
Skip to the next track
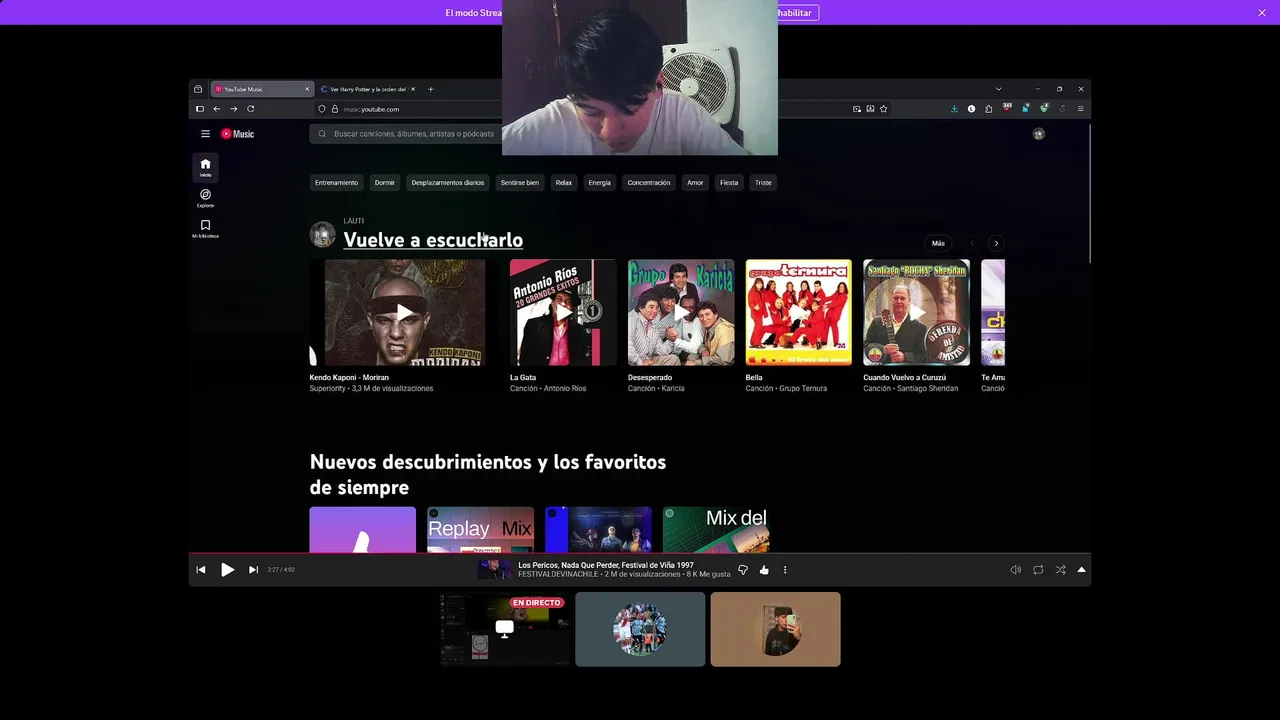(x=253, y=570)
